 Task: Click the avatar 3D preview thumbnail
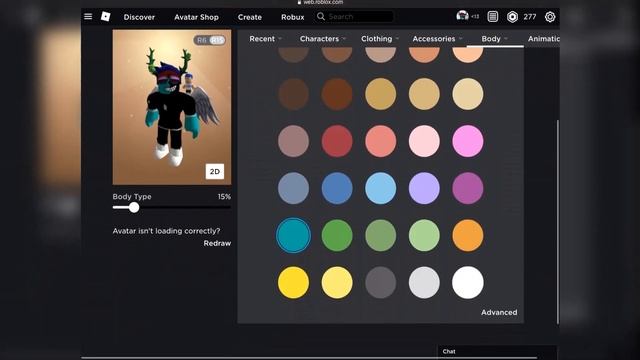pos(172,107)
